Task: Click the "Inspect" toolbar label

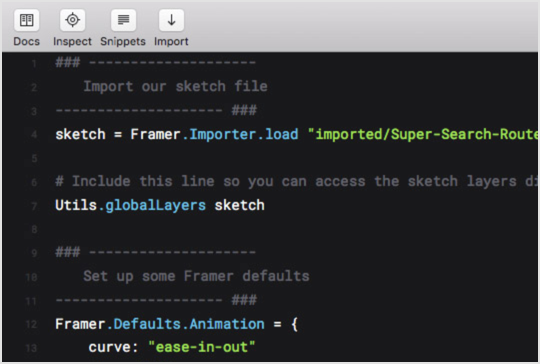Action: click(72, 41)
